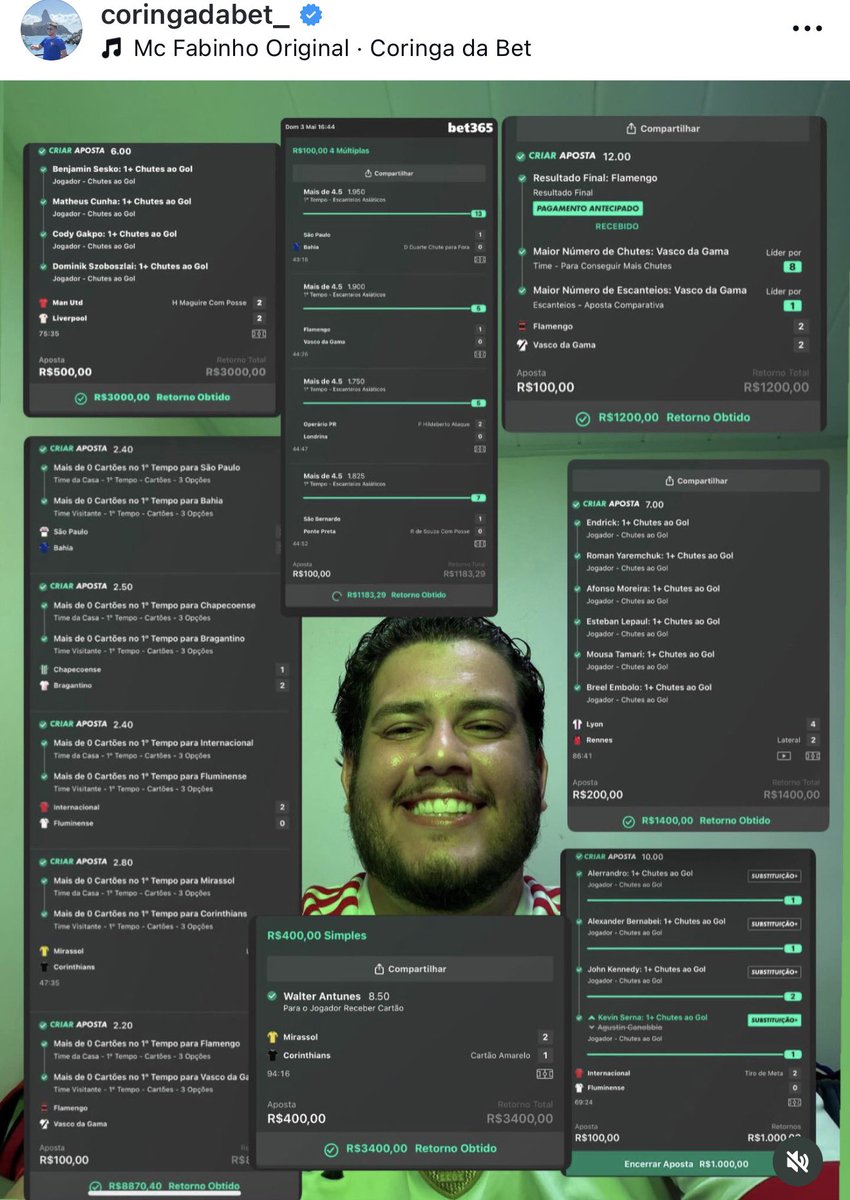Tap the Vasco da Gama crest in the 12.00 slip
The image size is (850, 1200).
point(522,345)
